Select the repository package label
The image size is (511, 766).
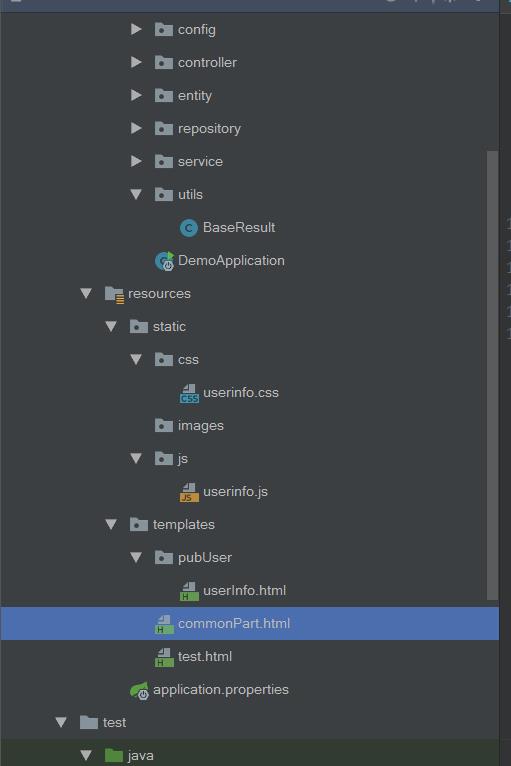(x=209, y=128)
